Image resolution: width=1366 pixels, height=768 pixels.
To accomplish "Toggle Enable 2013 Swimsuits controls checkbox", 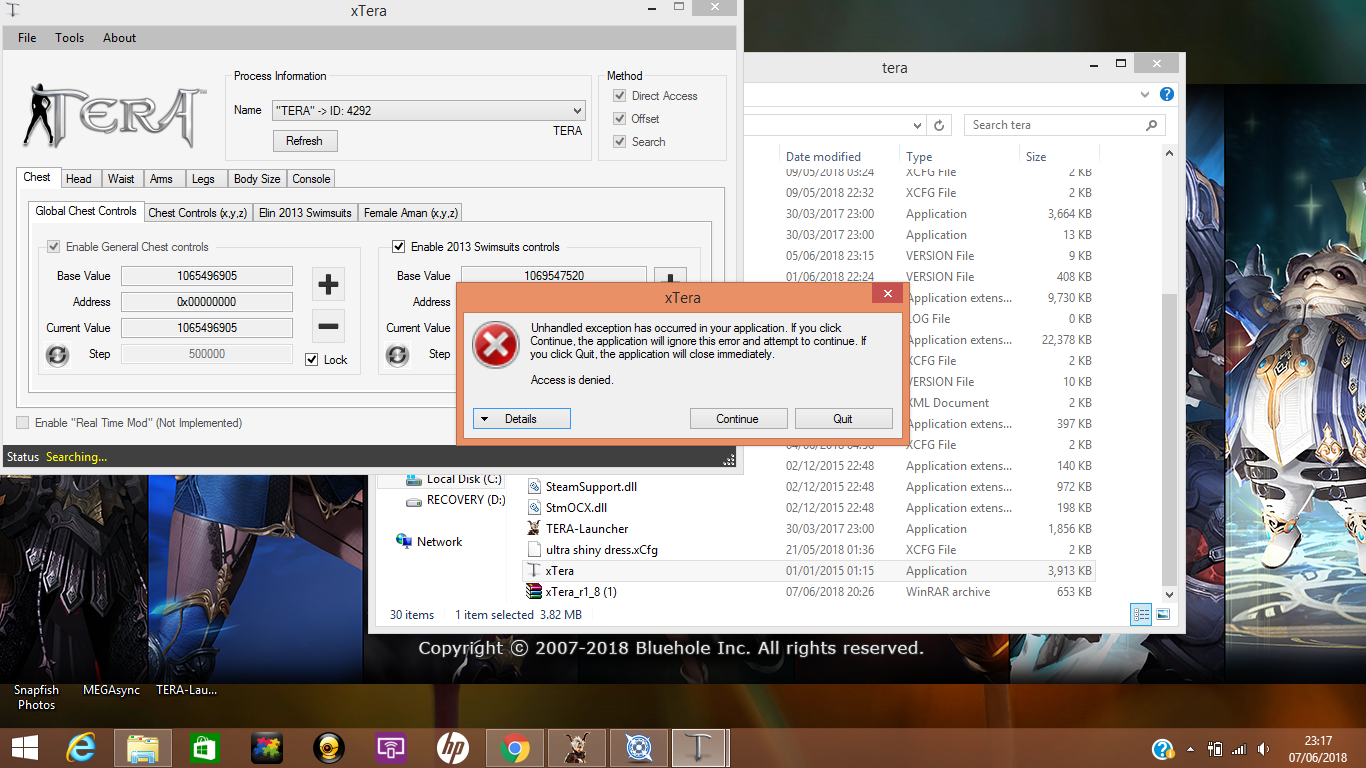I will [x=399, y=247].
